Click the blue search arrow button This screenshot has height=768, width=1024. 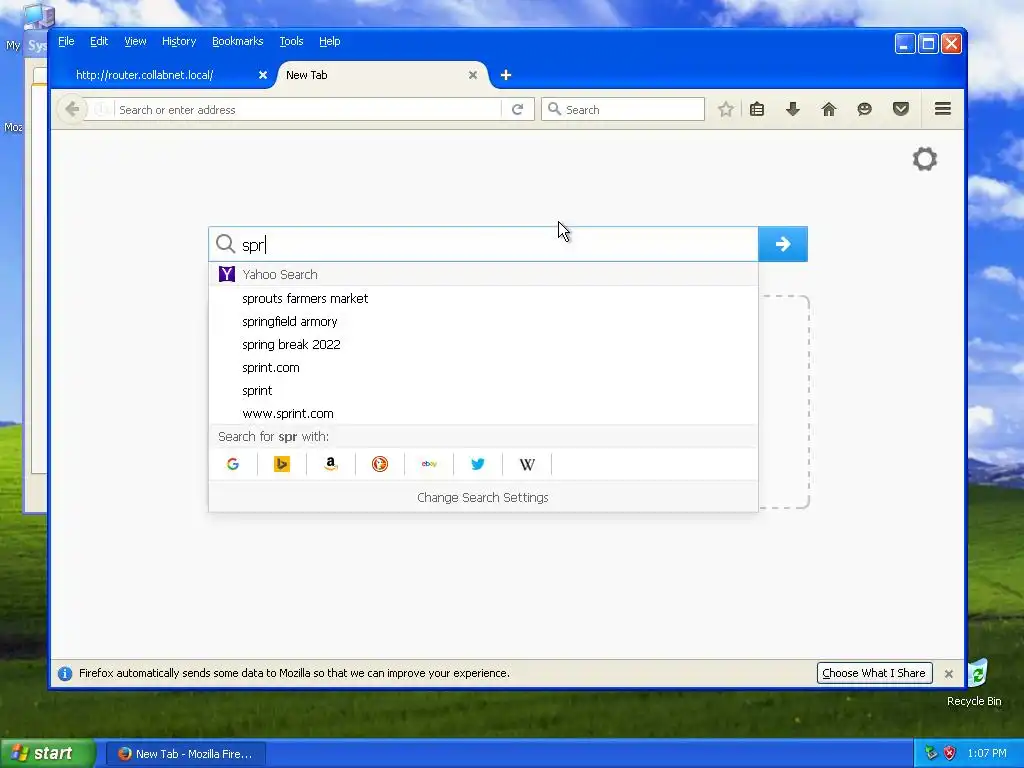[x=783, y=244]
